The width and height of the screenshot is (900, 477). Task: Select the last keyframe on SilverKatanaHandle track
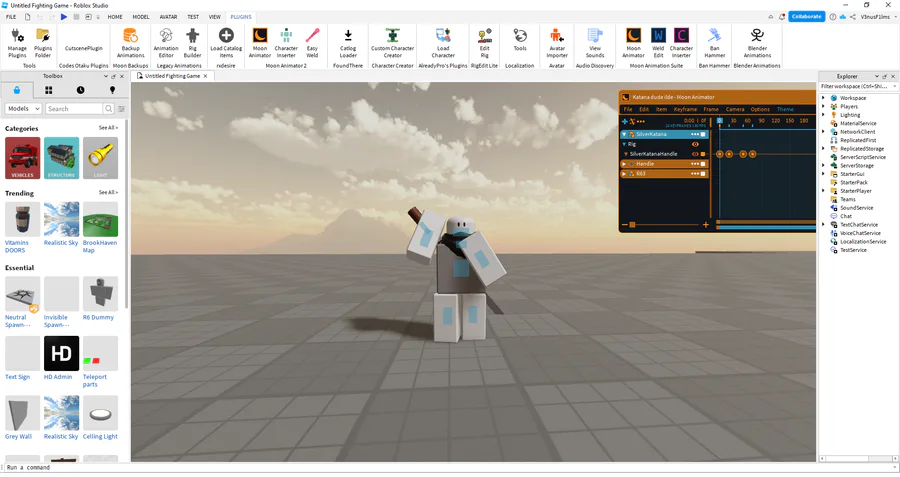pos(752,154)
